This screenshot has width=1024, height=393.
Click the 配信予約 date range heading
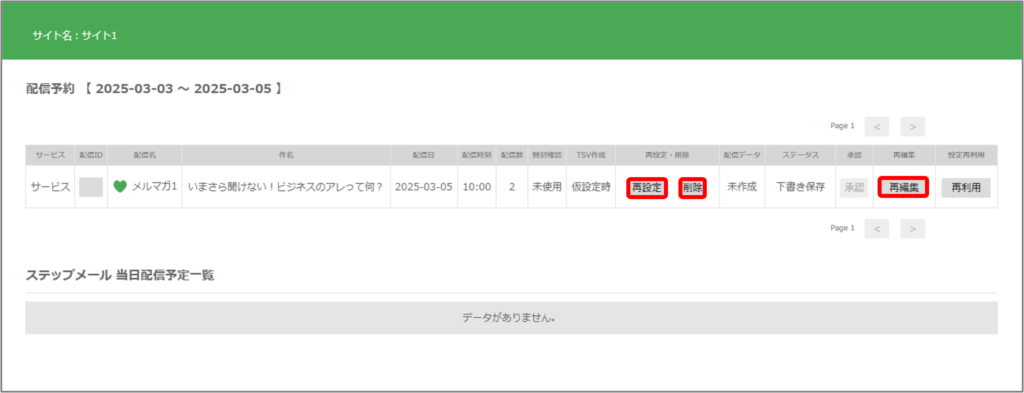click(x=154, y=89)
